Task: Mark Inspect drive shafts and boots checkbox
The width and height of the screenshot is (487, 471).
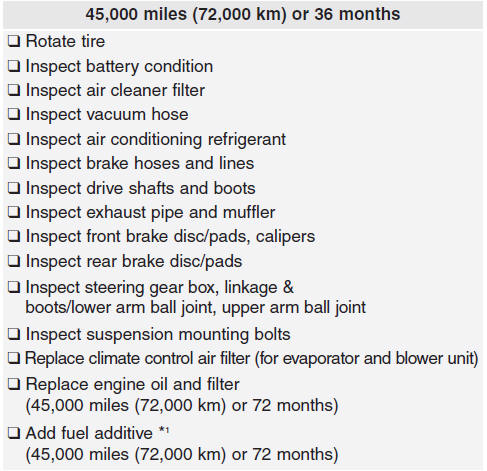Action: (x=14, y=188)
